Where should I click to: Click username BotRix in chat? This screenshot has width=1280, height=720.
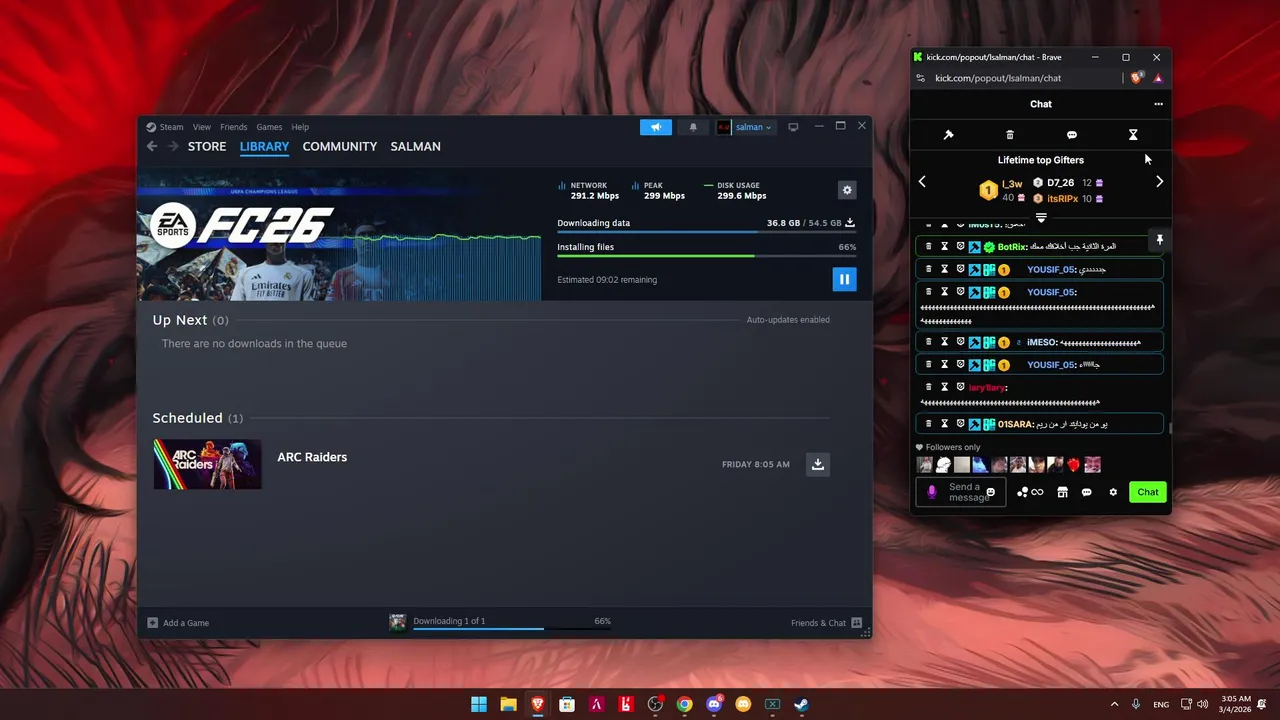pyautogui.click(x=1012, y=247)
